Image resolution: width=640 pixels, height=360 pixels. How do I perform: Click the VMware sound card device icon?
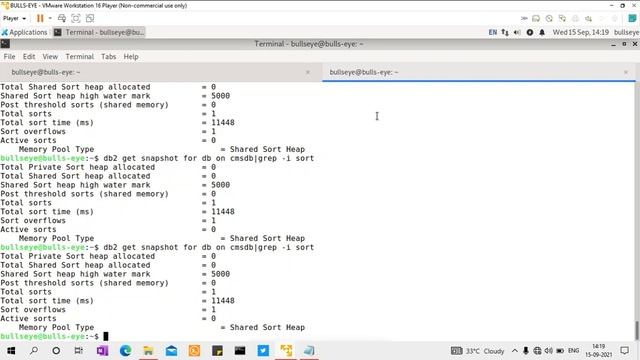click(x=589, y=18)
